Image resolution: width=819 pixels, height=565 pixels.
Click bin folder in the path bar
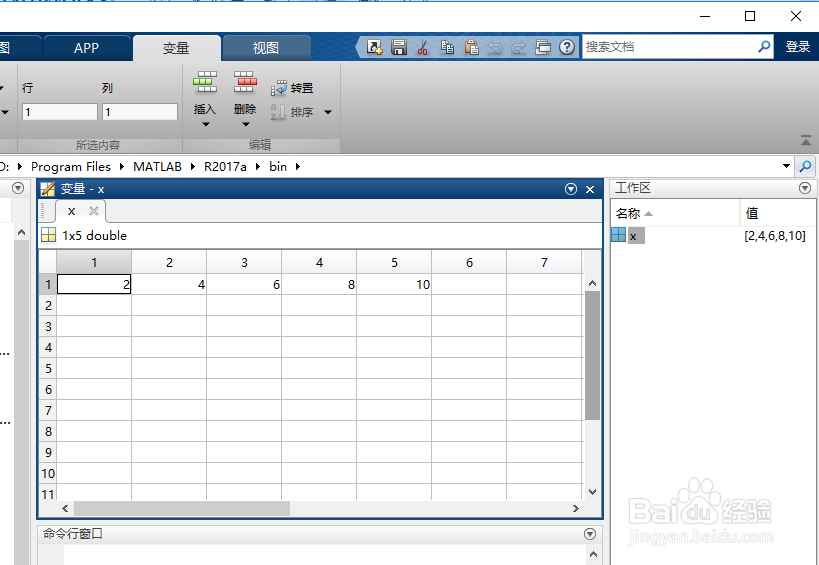coord(278,167)
